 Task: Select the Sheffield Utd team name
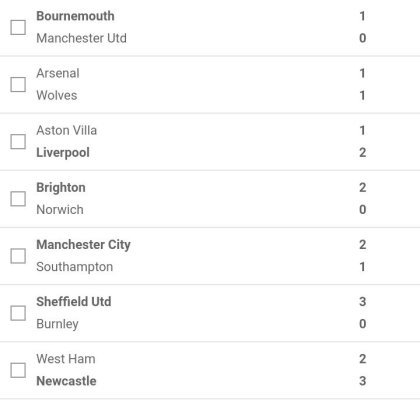coord(74,302)
